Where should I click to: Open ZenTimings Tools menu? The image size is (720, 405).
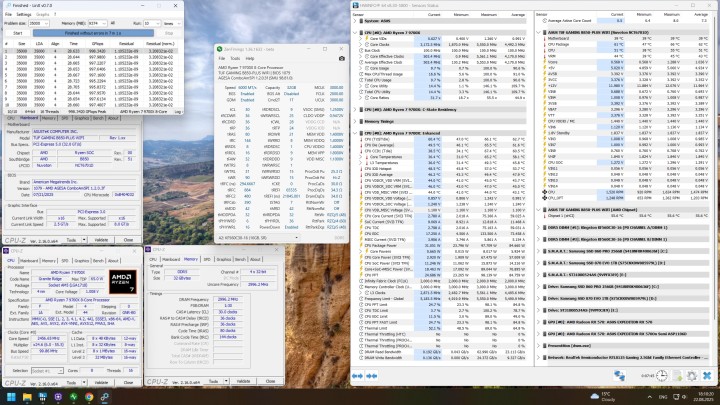pyautogui.click(x=235, y=58)
